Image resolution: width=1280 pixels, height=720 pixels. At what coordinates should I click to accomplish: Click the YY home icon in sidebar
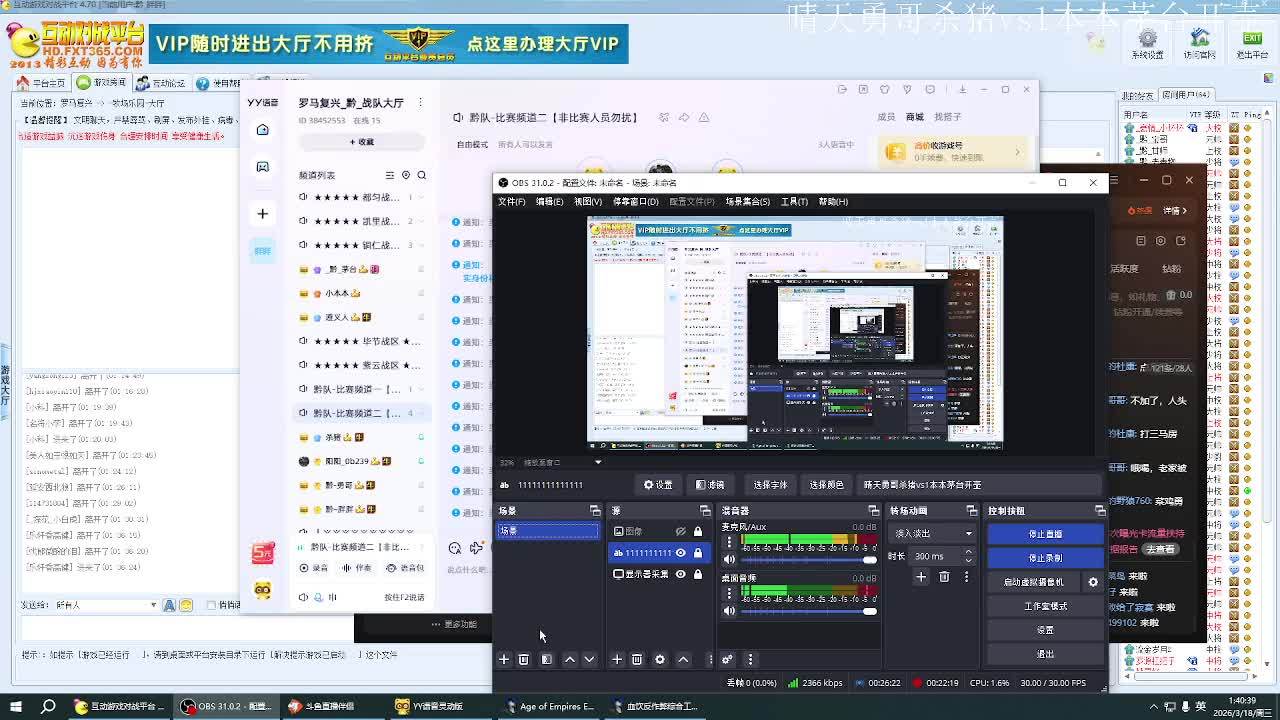tap(263, 130)
